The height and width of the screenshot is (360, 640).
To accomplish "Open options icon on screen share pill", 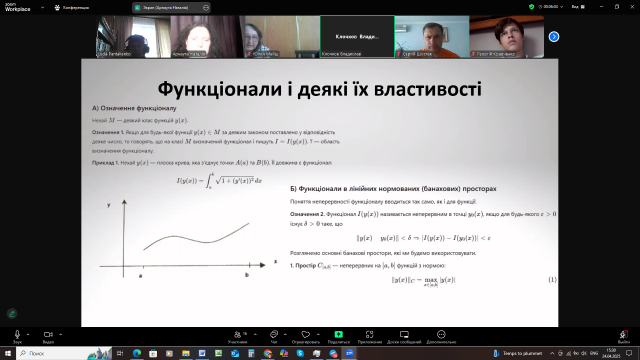I will [x=206, y=7].
